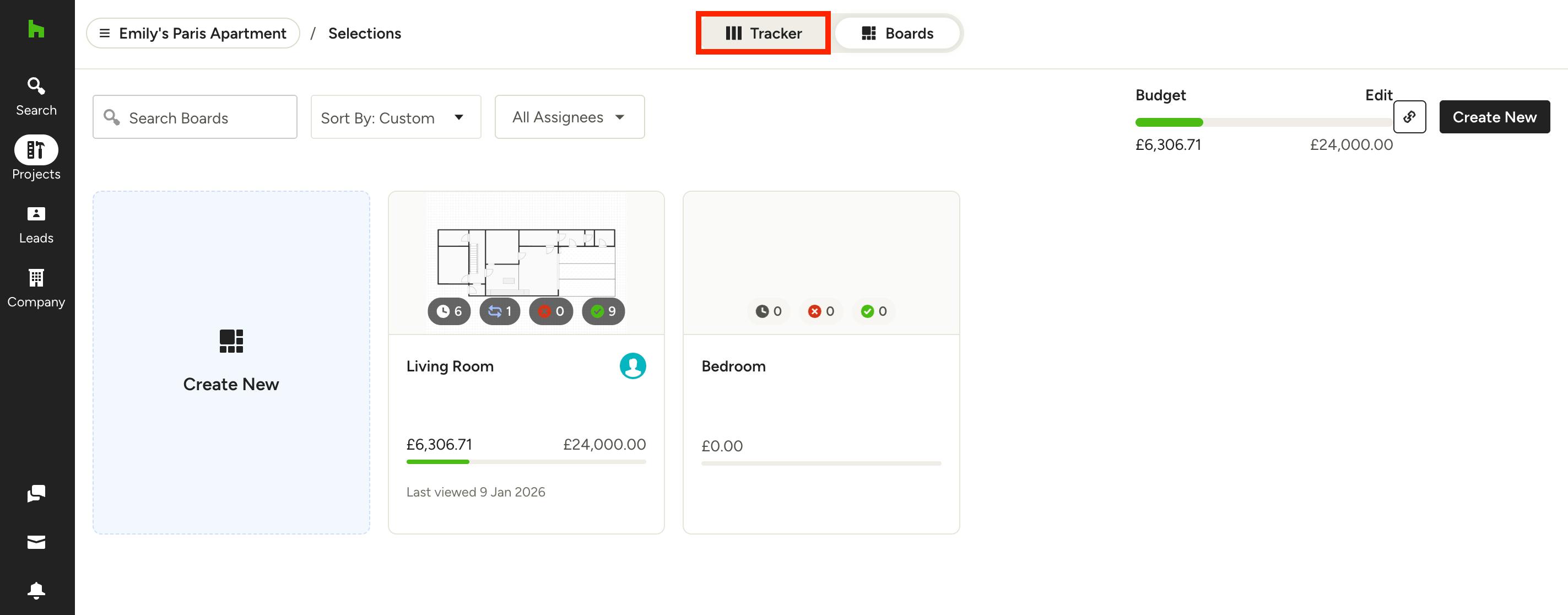This screenshot has height=615, width=1568.
Task: Expand the Sort By: Custom dropdown
Action: (x=396, y=117)
